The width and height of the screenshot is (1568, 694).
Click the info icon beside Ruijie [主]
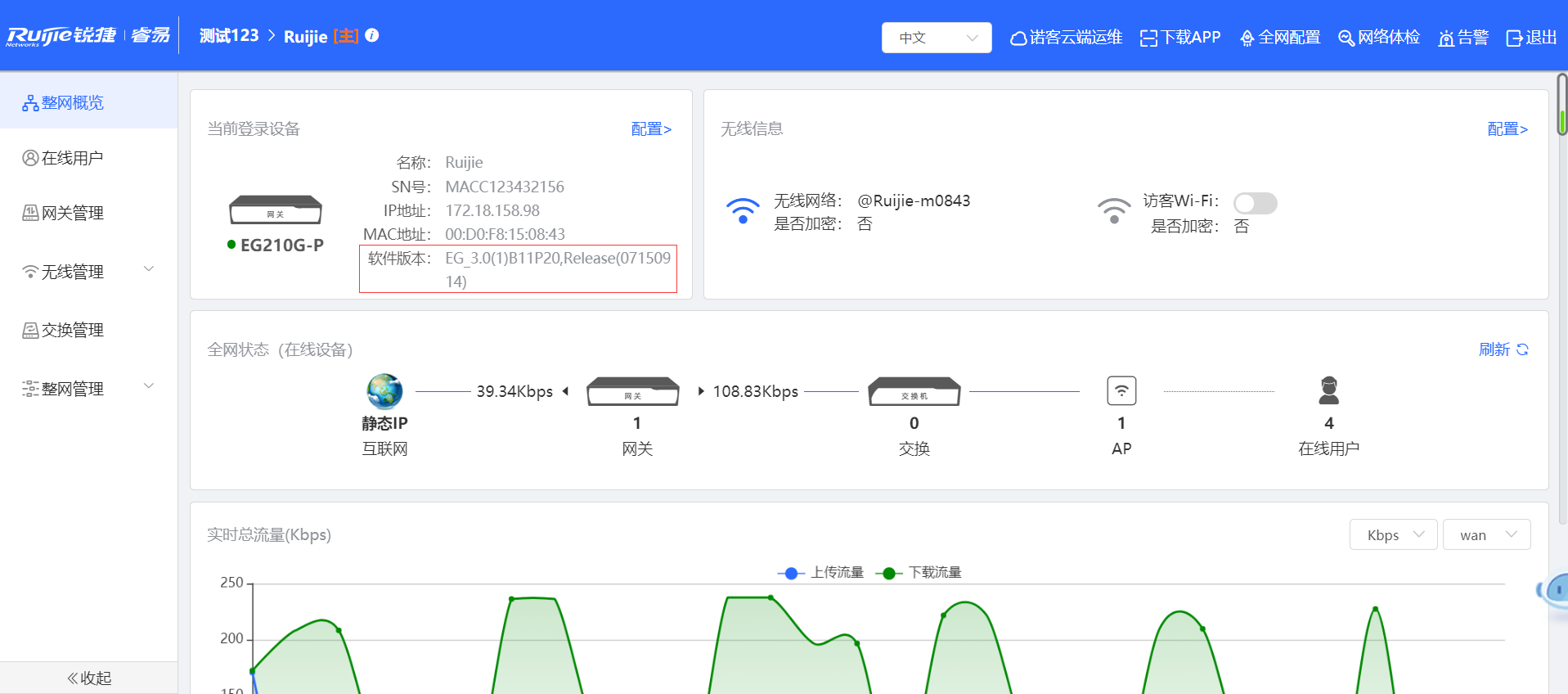pos(372,35)
